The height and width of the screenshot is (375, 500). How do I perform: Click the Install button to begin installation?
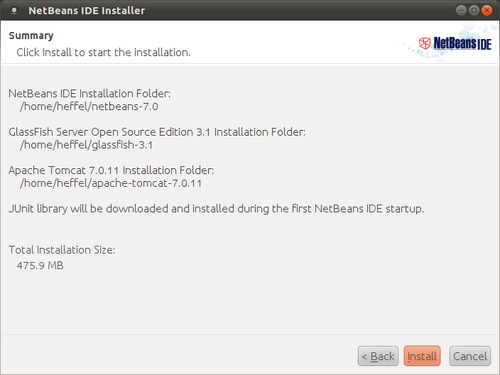click(x=422, y=356)
